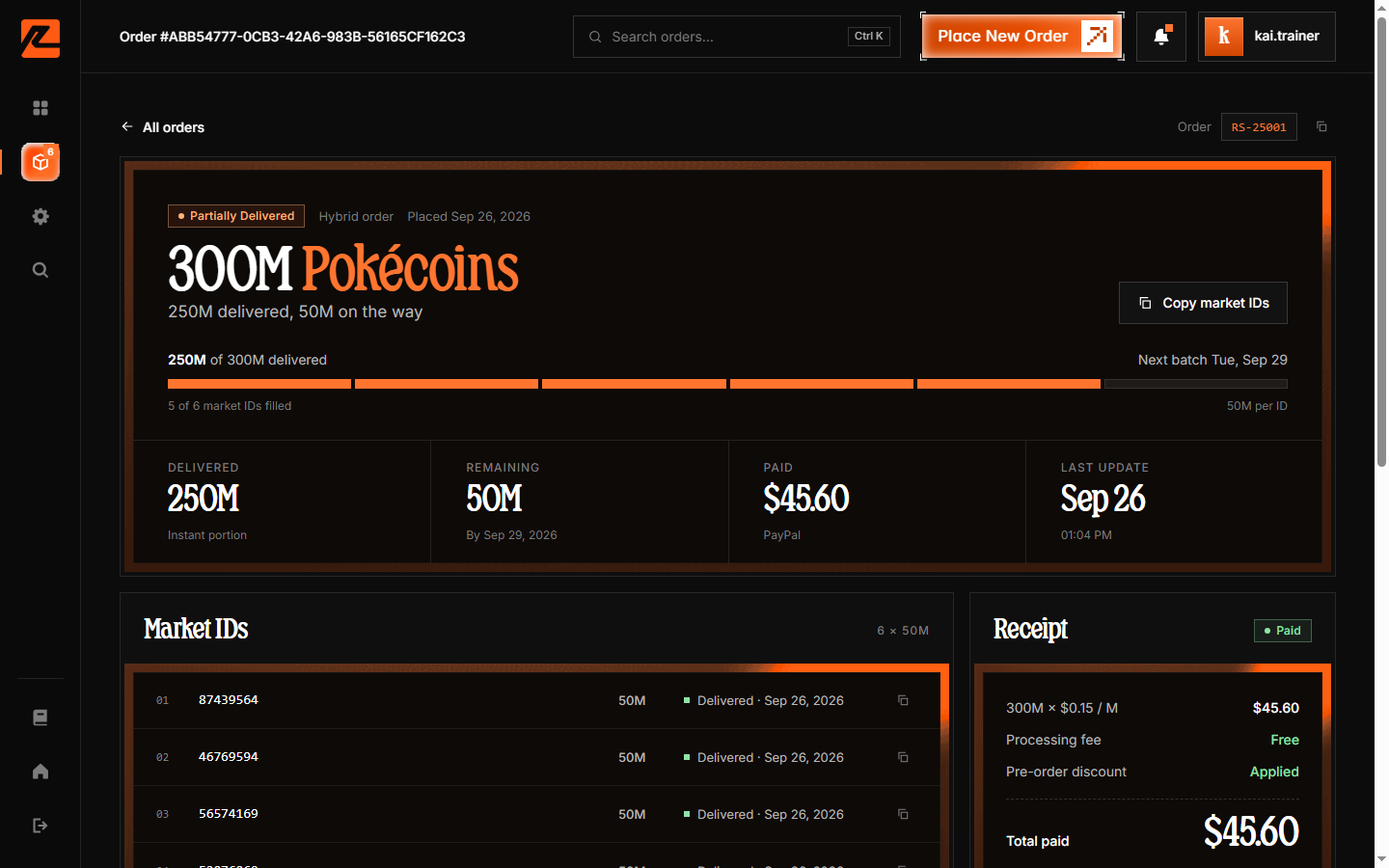Viewport: 1389px width, 868px height.
Task: Click market ID text 56574169
Action: coord(229,814)
